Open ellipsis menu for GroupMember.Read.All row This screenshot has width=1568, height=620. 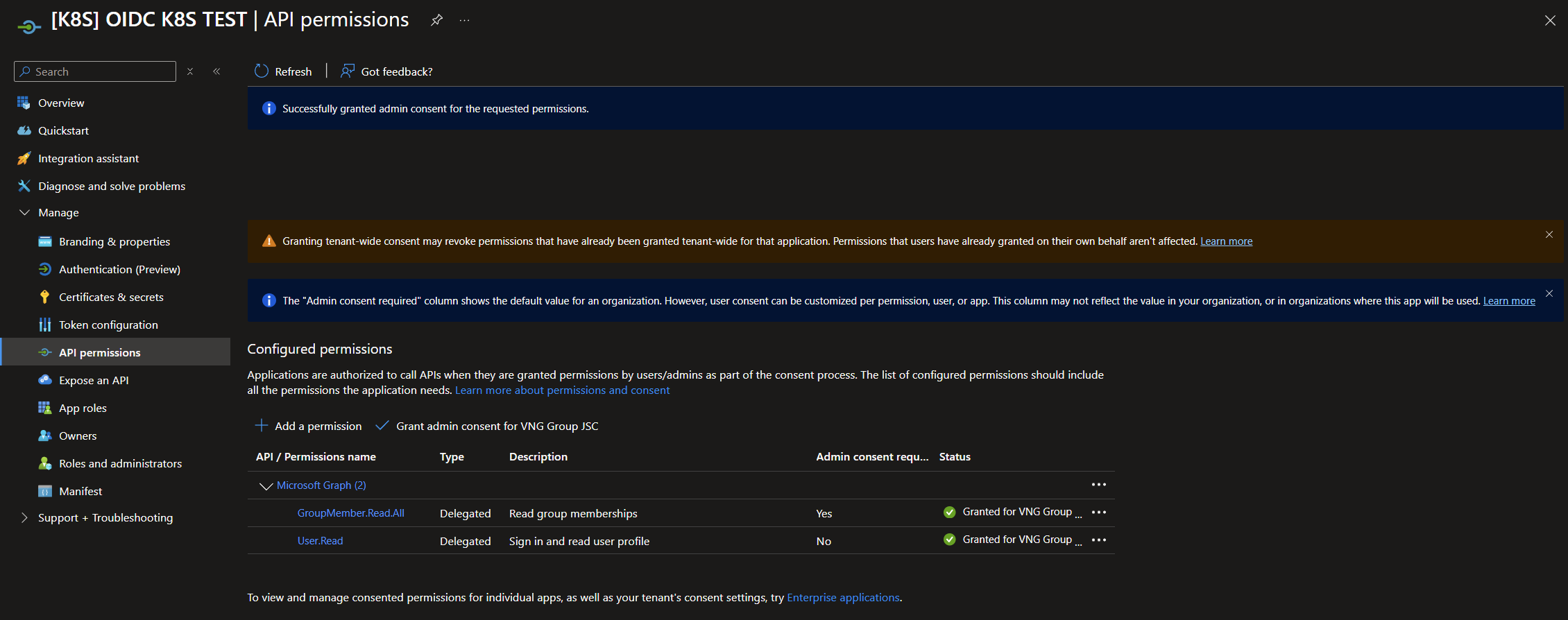tap(1099, 513)
